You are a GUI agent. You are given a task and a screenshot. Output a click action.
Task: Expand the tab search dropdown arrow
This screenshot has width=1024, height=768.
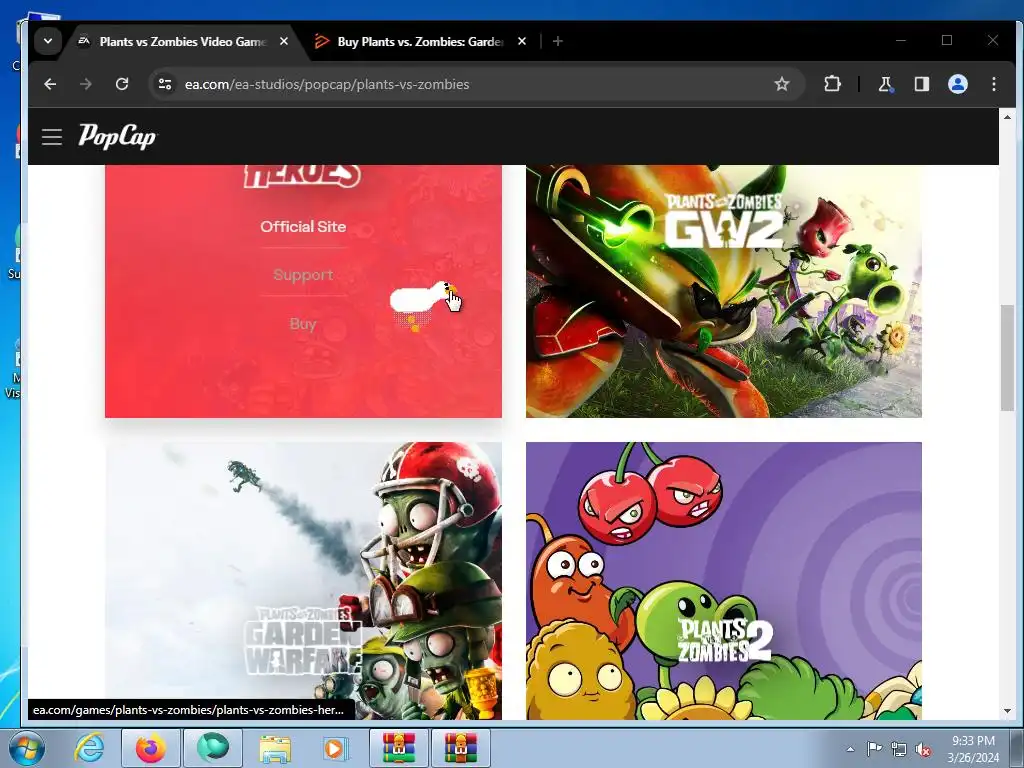coord(48,41)
